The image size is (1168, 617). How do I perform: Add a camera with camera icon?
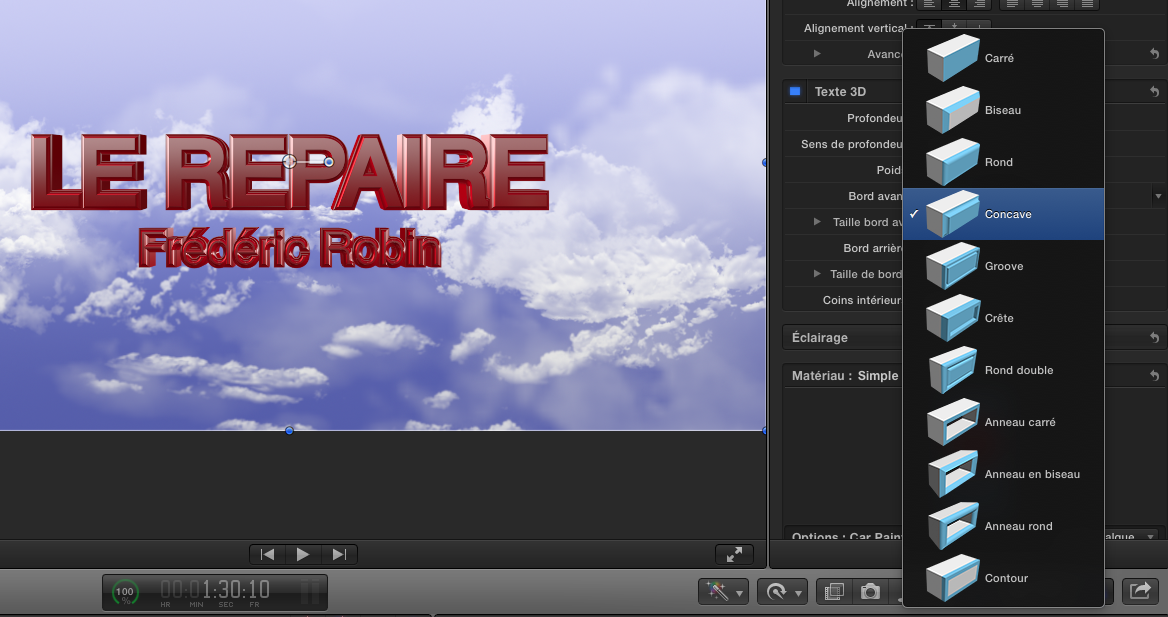[870, 592]
